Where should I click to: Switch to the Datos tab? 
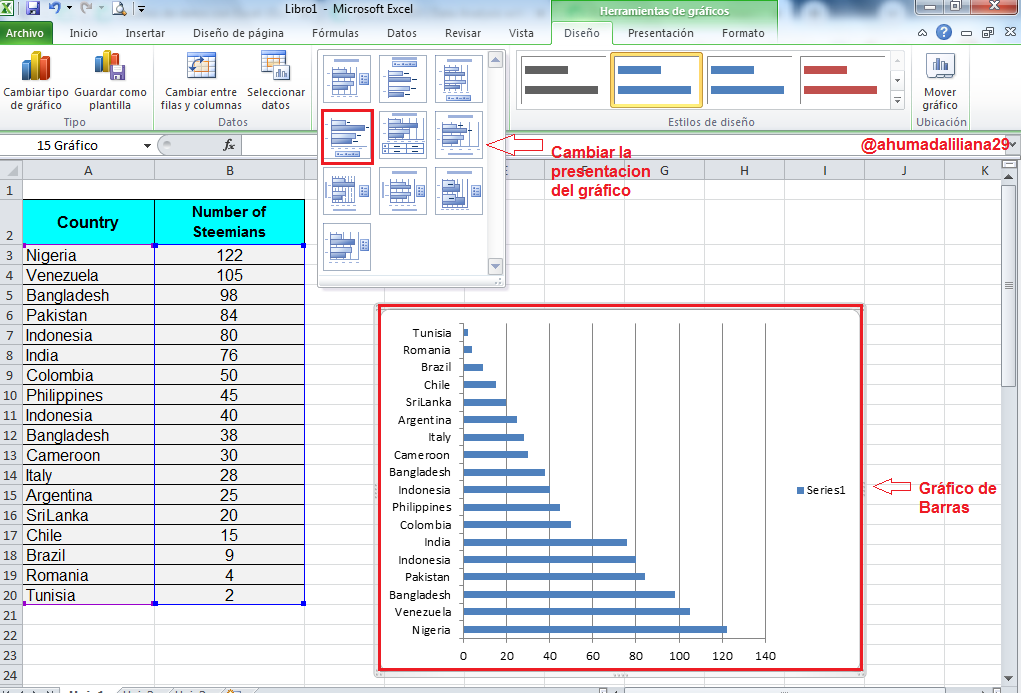(402, 33)
